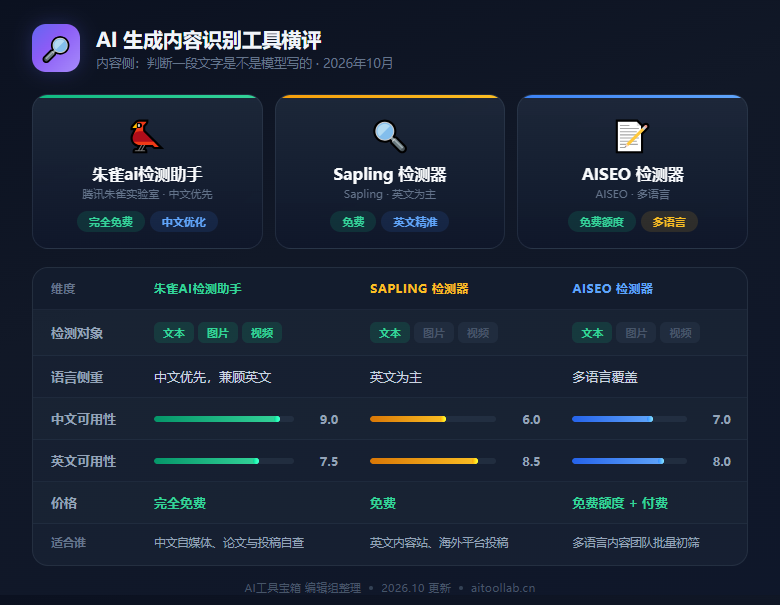Click the 7.5 score value
The height and width of the screenshot is (605, 780).
(329, 462)
